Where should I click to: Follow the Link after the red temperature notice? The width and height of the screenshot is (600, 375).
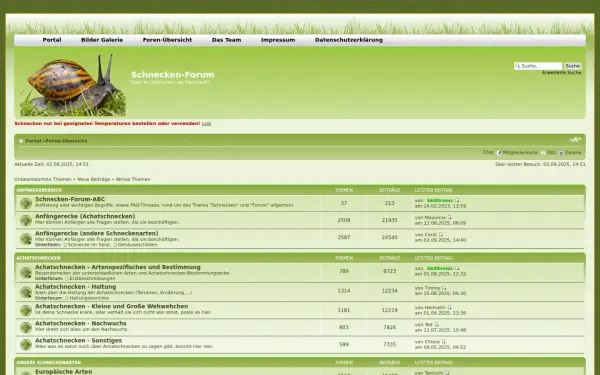point(206,123)
